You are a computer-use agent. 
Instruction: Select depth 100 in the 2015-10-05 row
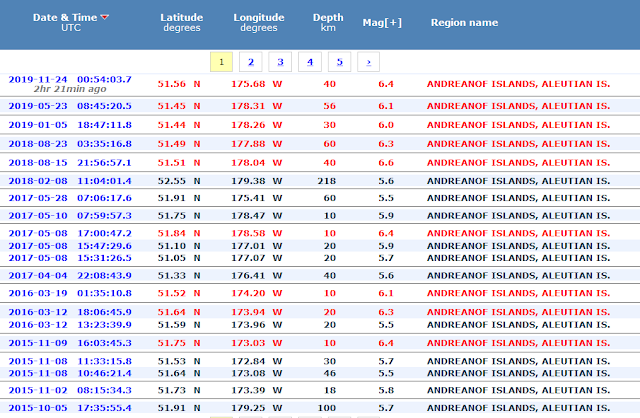click(x=327, y=408)
